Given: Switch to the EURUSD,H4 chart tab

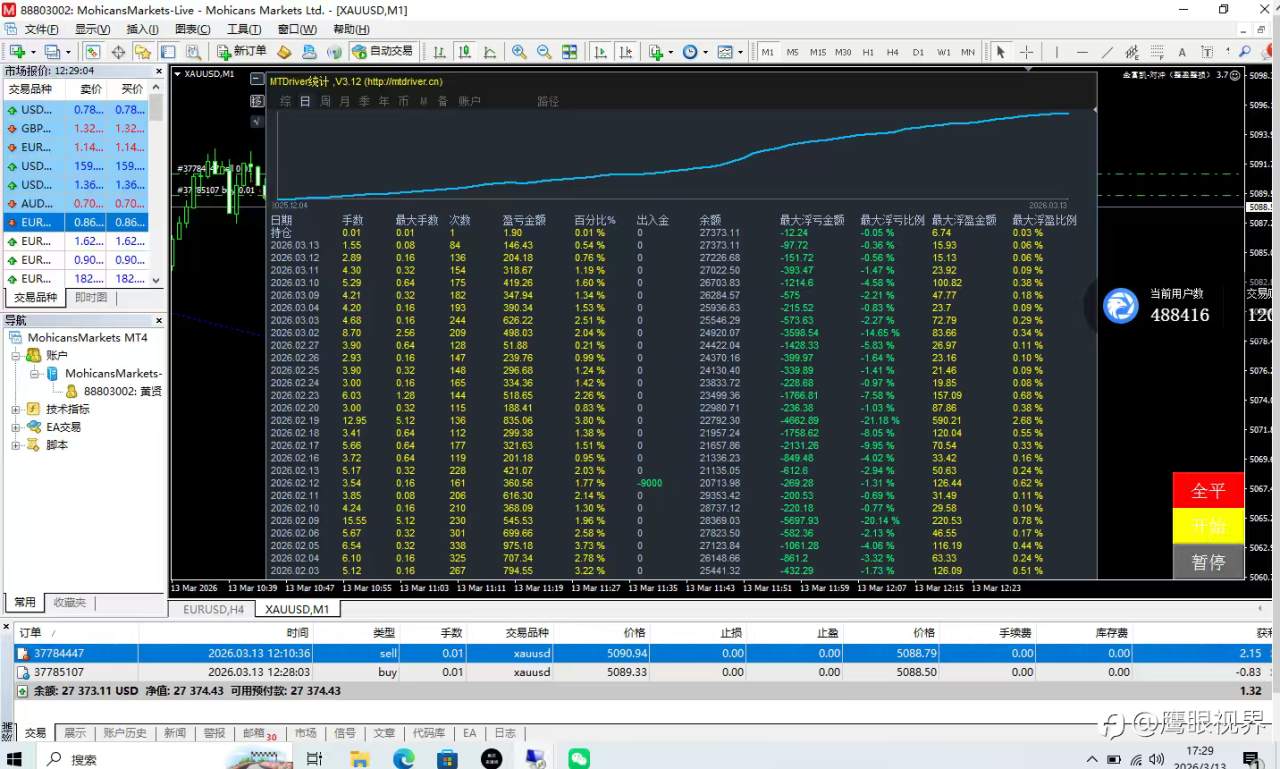Looking at the screenshot, I should tap(213, 609).
